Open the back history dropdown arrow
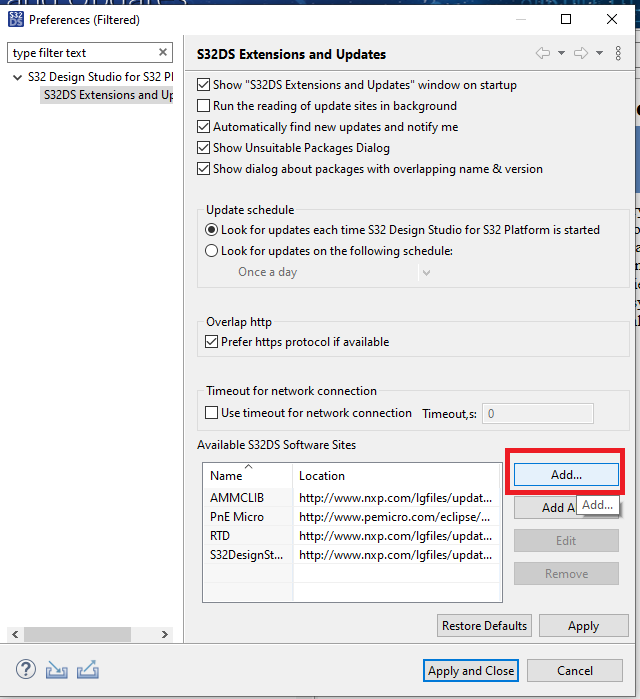 point(561,53)
